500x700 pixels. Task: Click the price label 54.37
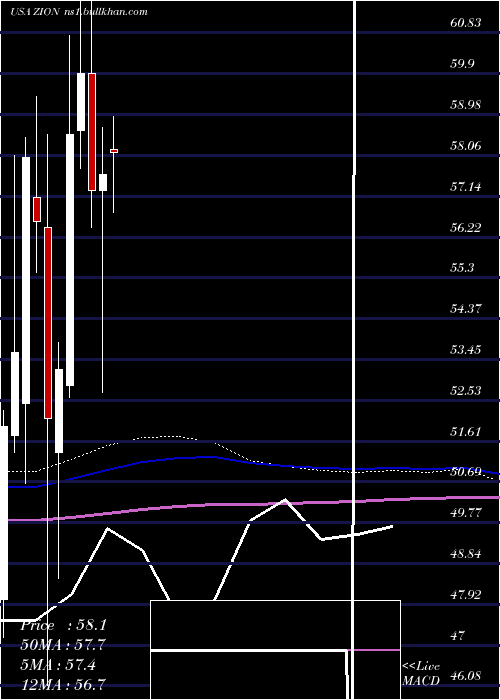pos(466,308)
